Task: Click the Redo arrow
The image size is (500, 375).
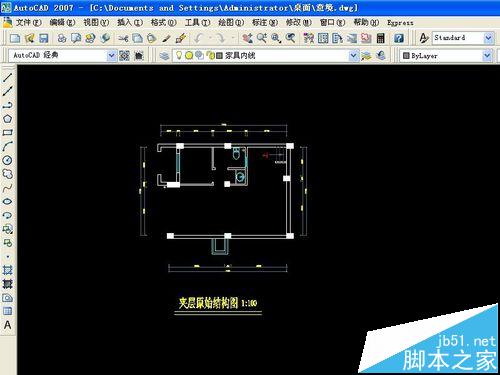Action: click(220, 38)
